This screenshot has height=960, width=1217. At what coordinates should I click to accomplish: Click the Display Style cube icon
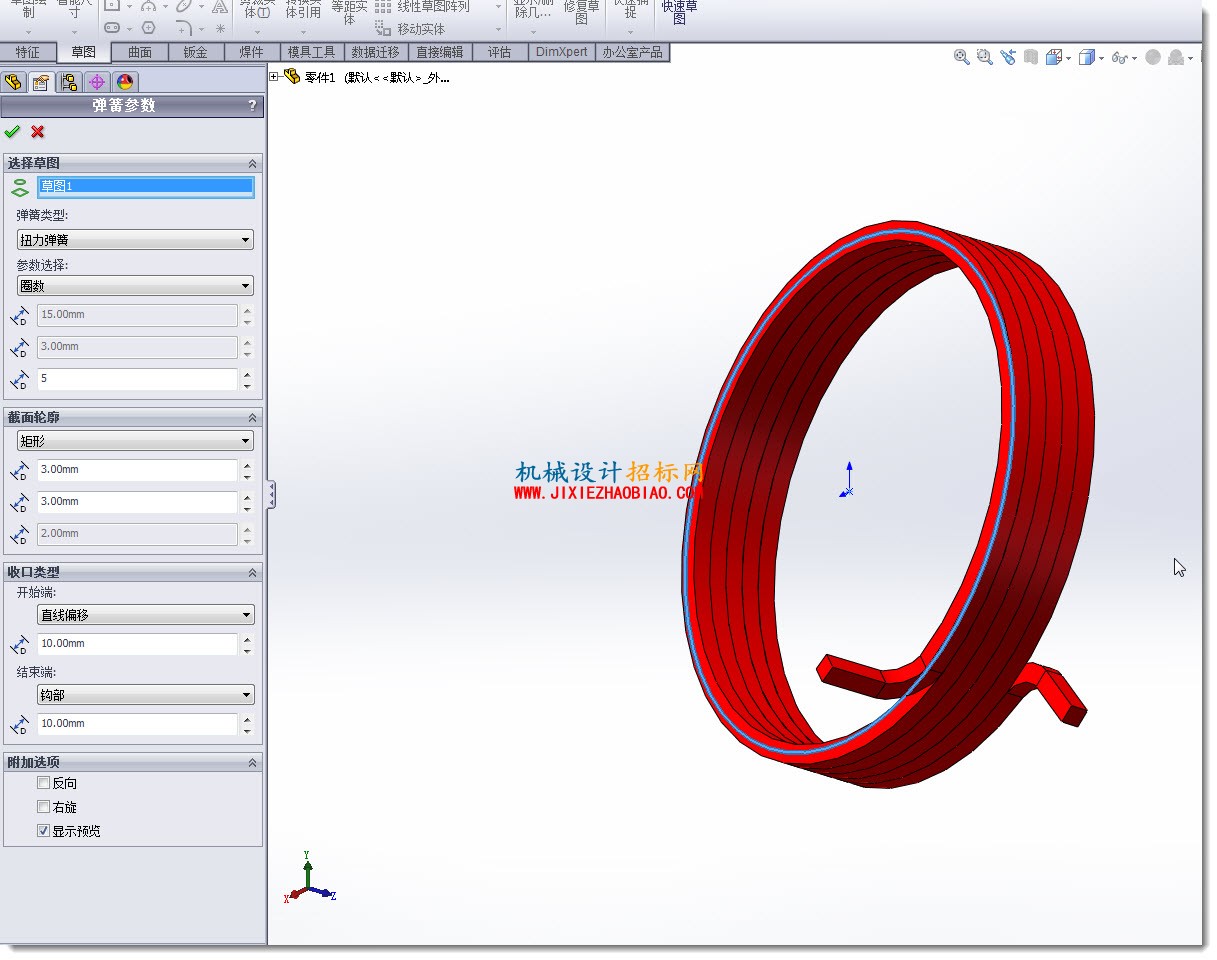point(1087,58)
